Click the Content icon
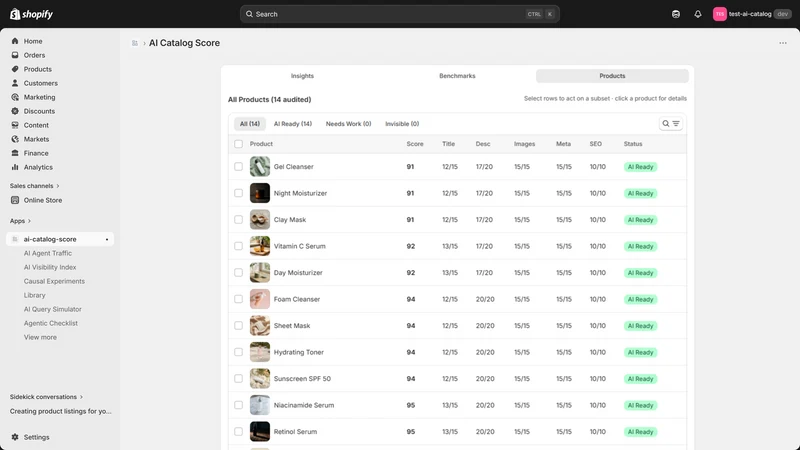Image resolution: width=800 pixels, height=450 pixels. pos(15,125)
